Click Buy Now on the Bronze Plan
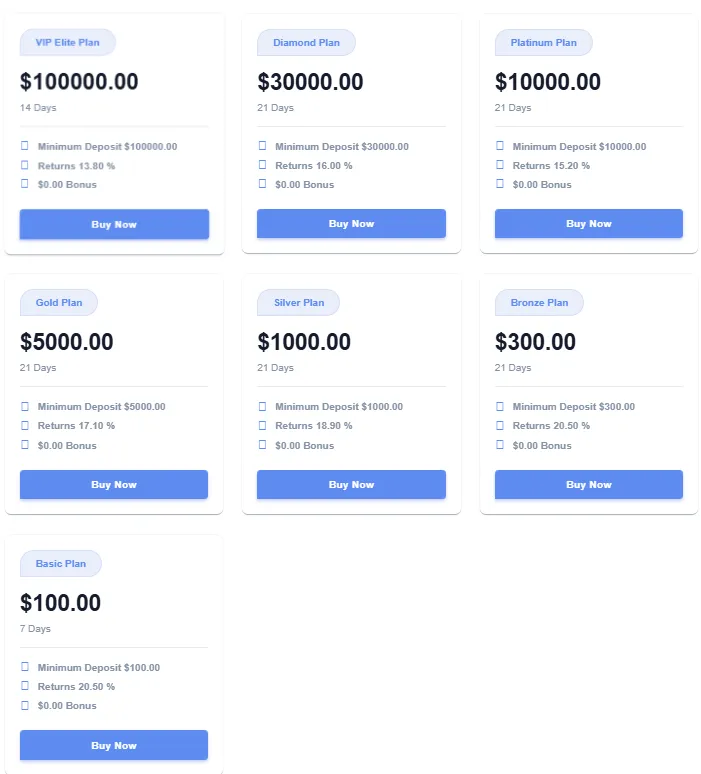 point(589,485)
